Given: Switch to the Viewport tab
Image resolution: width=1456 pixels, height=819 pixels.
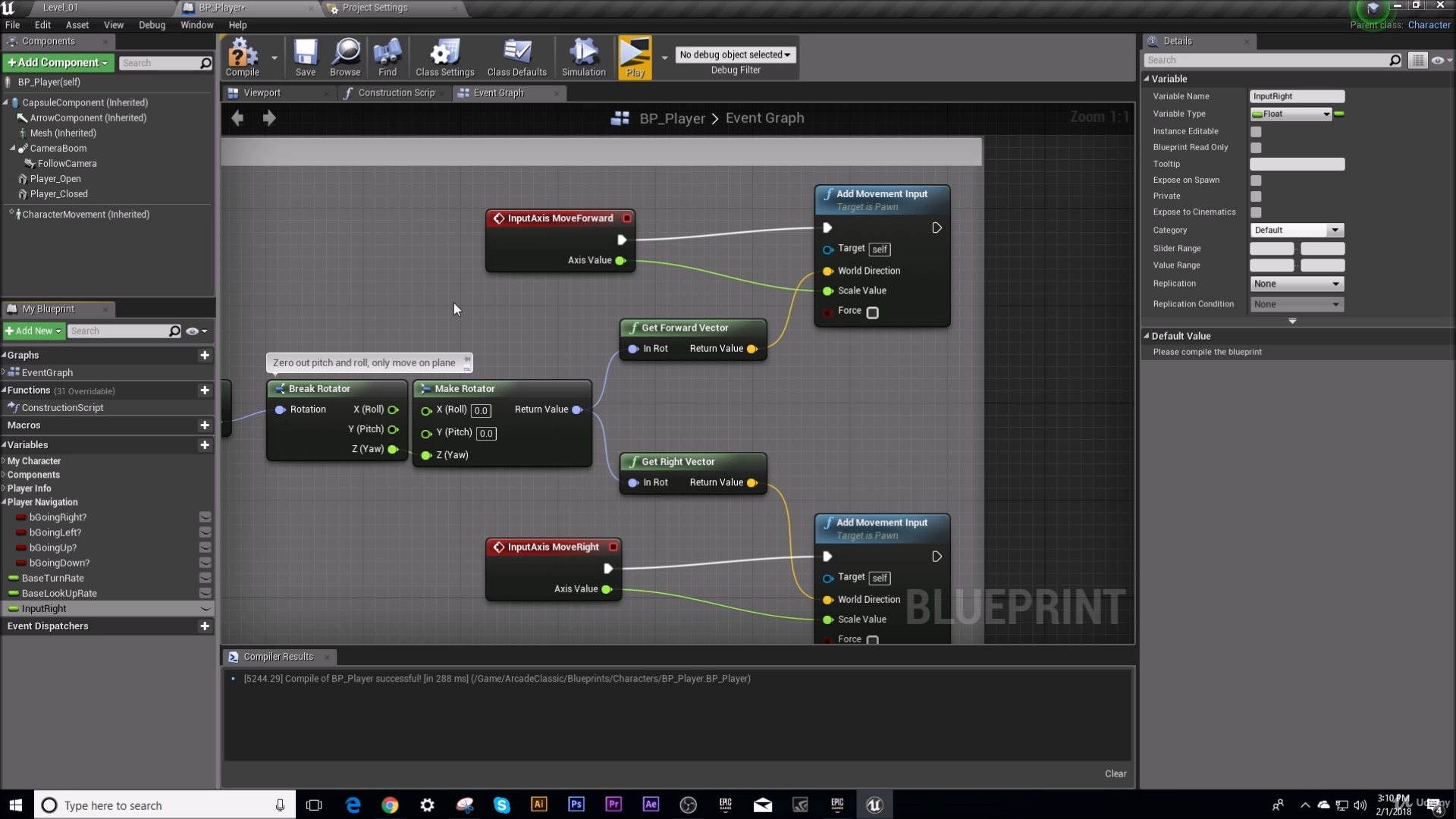Looking at the screenshot, I should coord(262,93).
